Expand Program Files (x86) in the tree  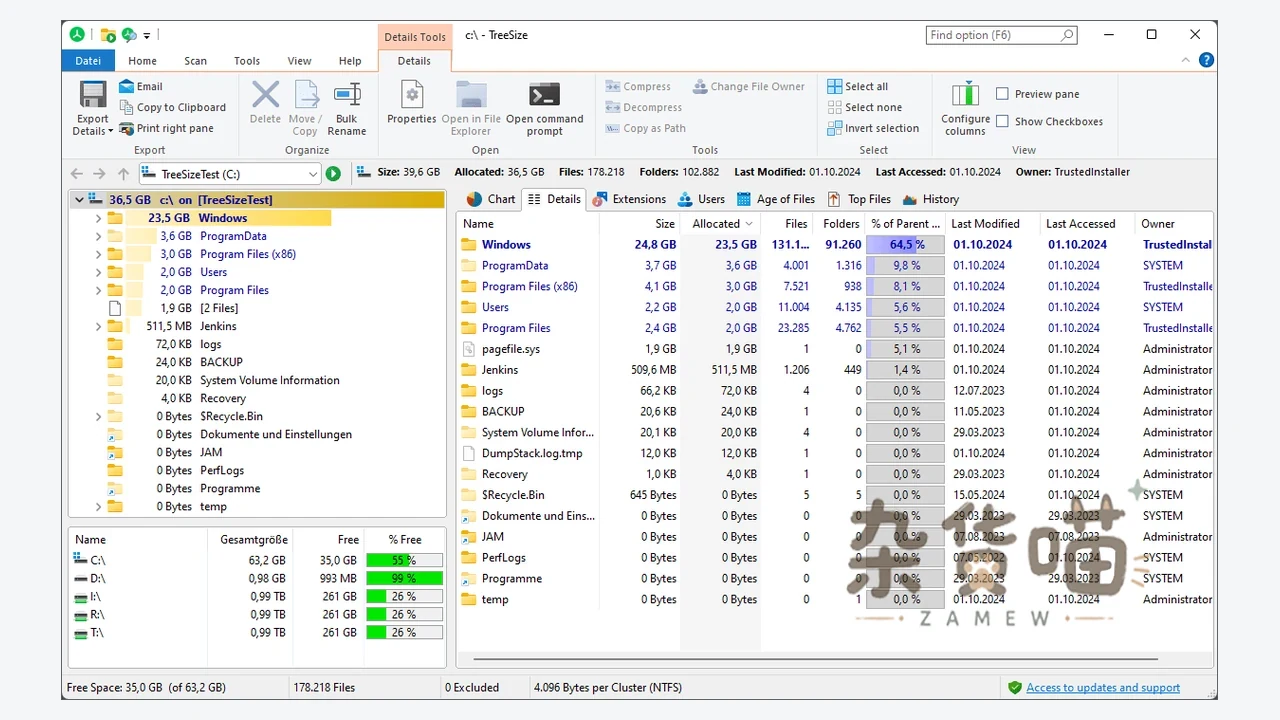[x=98, y=254]
